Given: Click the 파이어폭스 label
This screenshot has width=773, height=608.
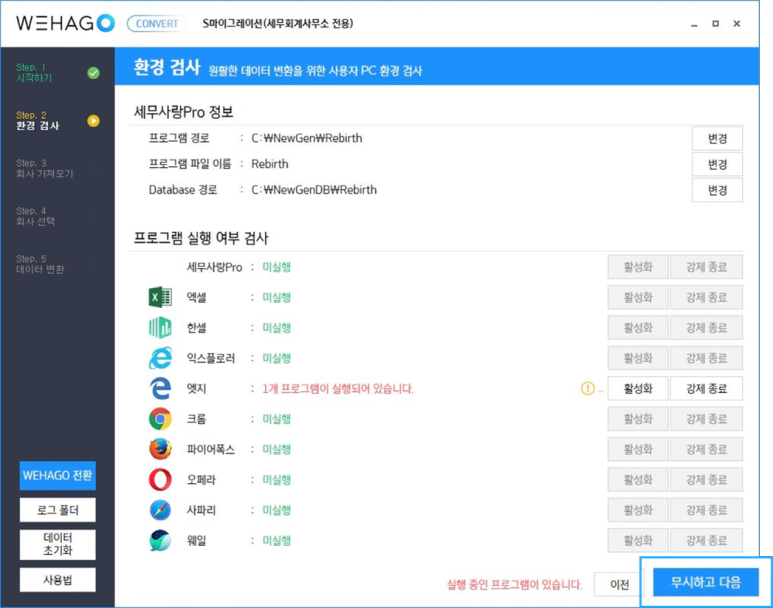Looking at the screenshot, I should click(211, 449).
